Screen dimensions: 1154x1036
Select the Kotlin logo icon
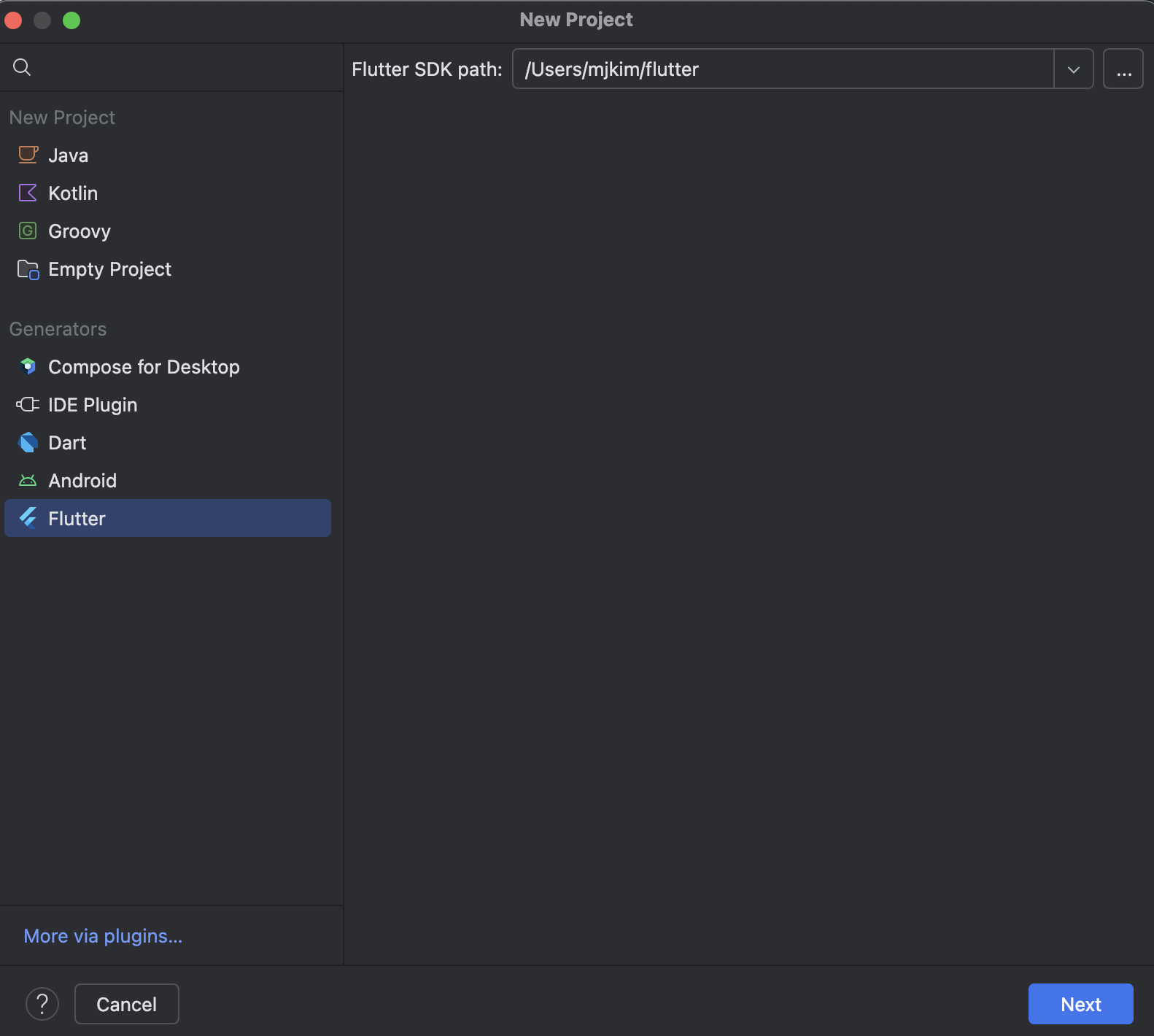tap(28, 193)
